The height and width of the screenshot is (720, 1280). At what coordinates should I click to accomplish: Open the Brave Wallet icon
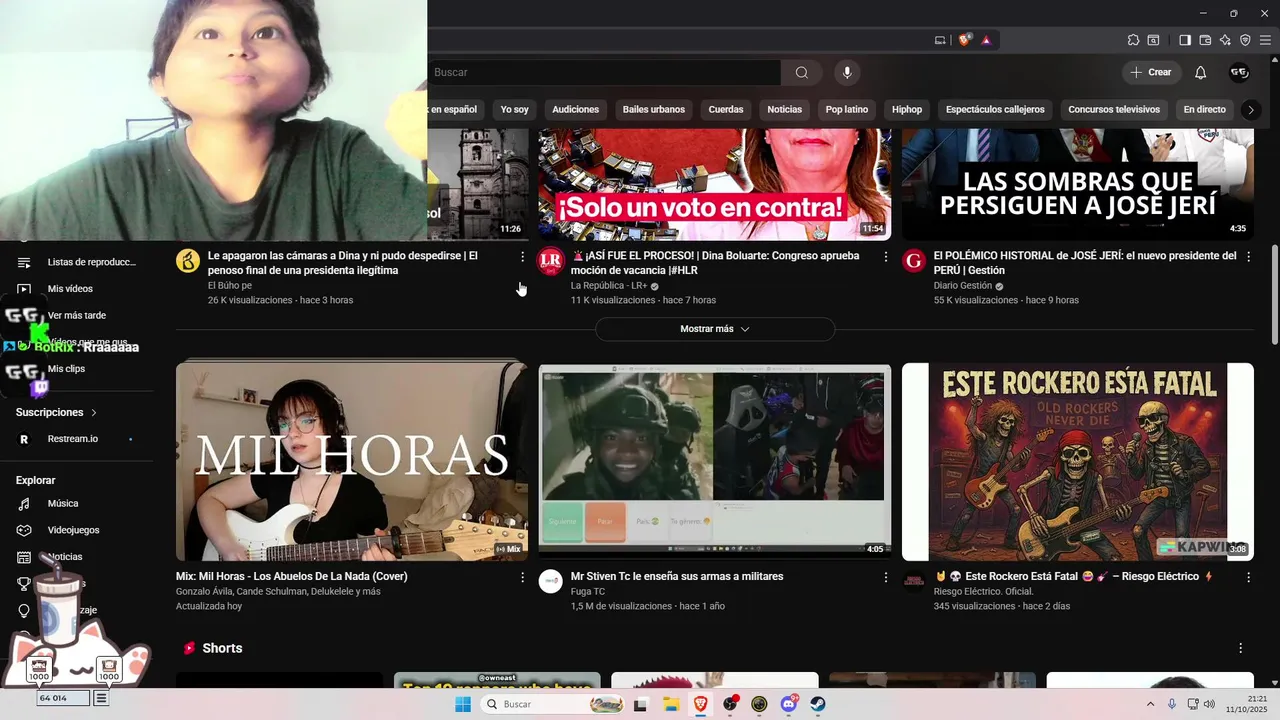pos(1205,40)
